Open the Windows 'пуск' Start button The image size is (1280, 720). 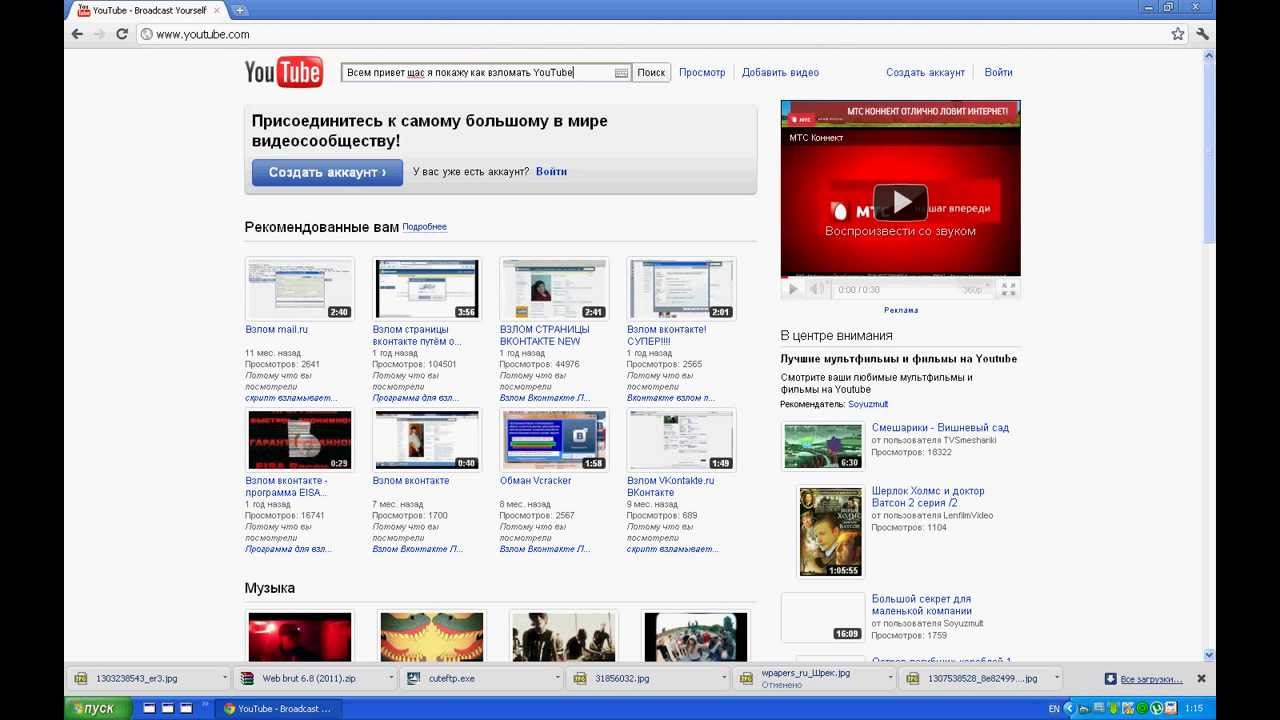coord(97,708)
